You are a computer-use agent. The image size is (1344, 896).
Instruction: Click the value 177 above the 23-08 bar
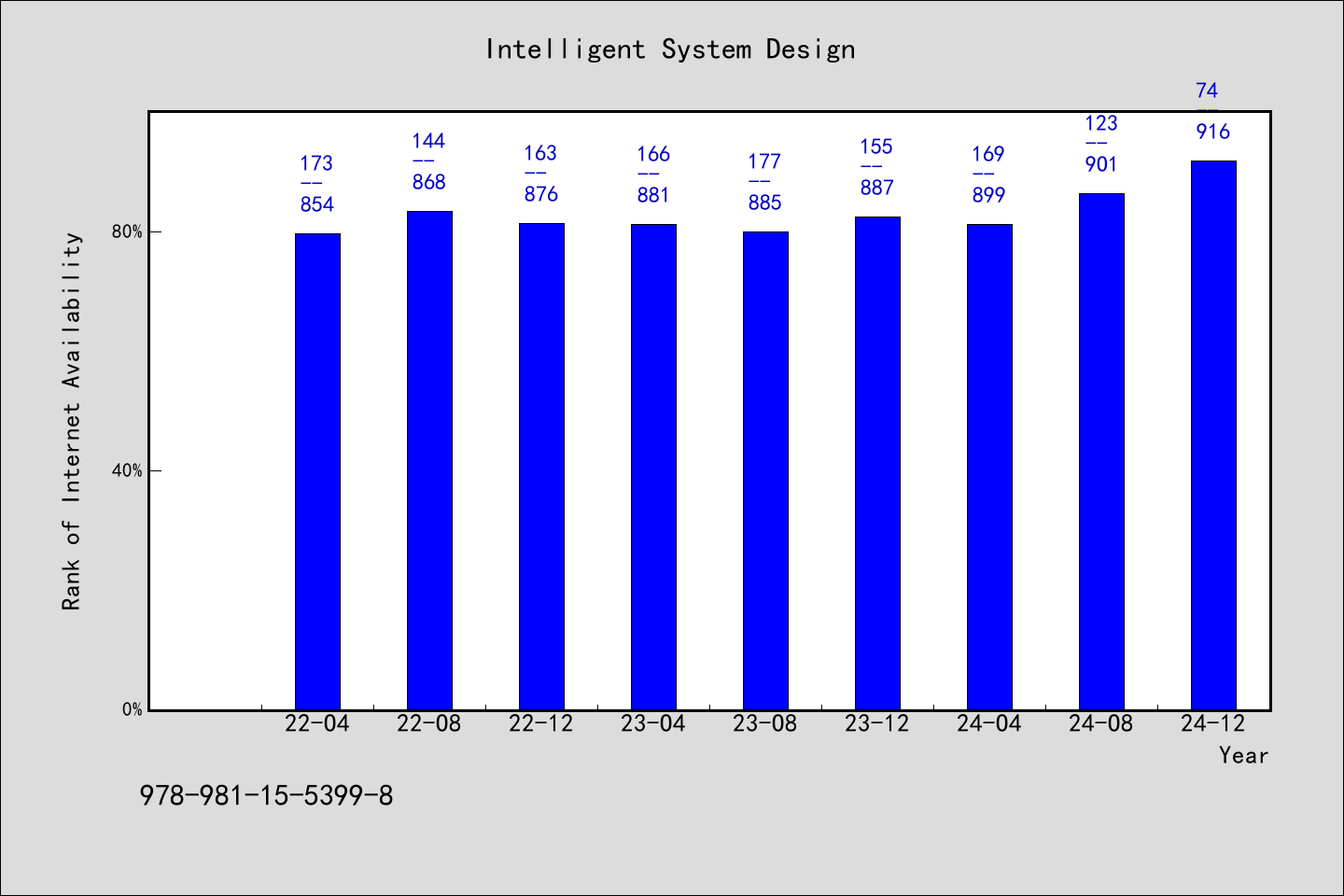tap(764, 161)
